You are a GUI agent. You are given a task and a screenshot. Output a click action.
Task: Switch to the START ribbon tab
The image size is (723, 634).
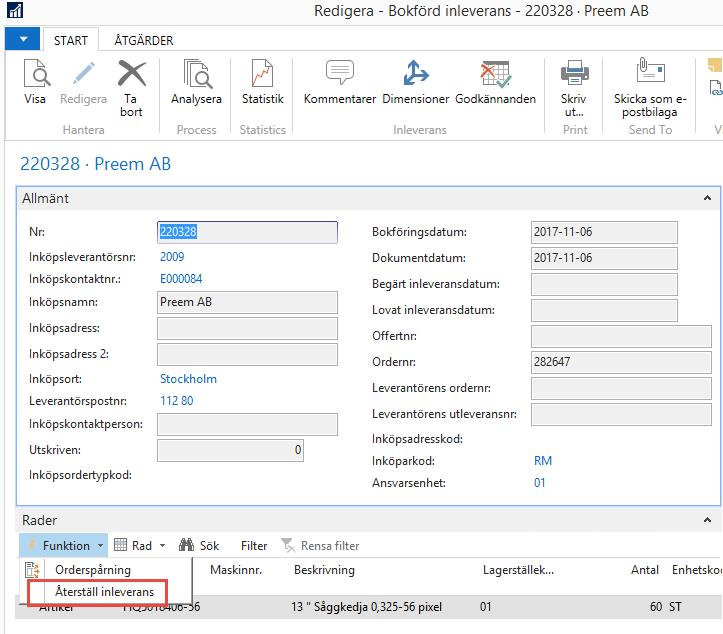(x=71, y=41)
